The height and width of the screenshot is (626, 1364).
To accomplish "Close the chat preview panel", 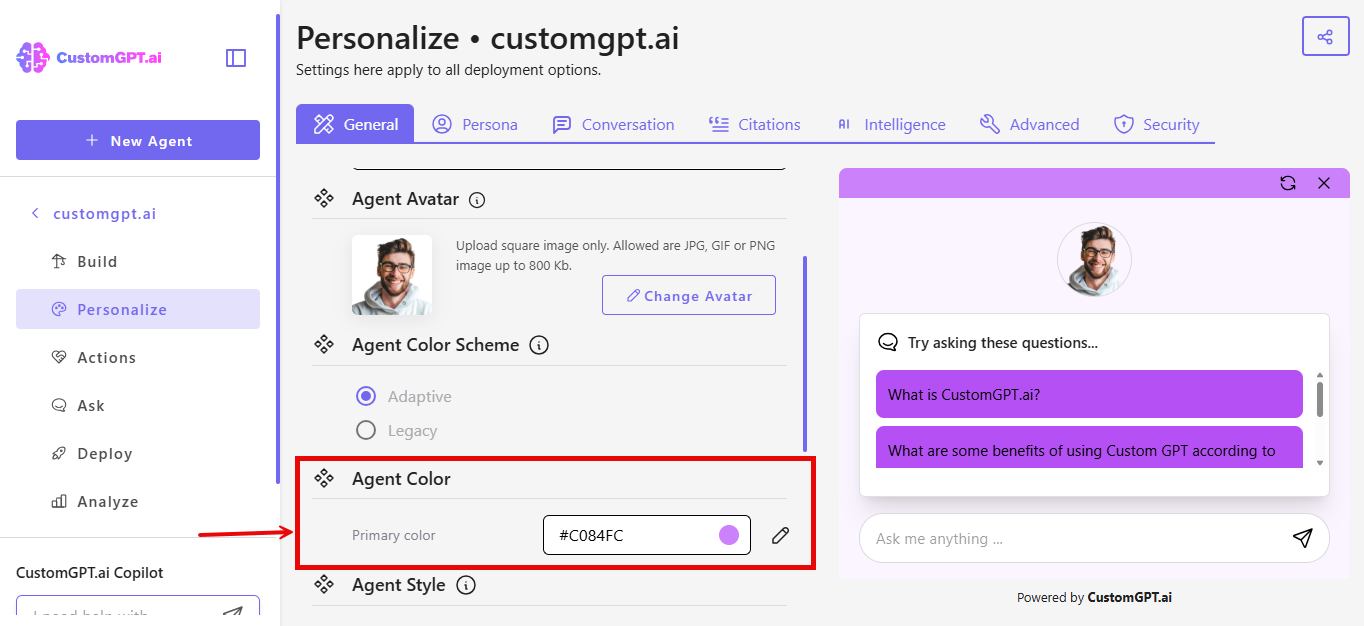I will coord(1324,183).
